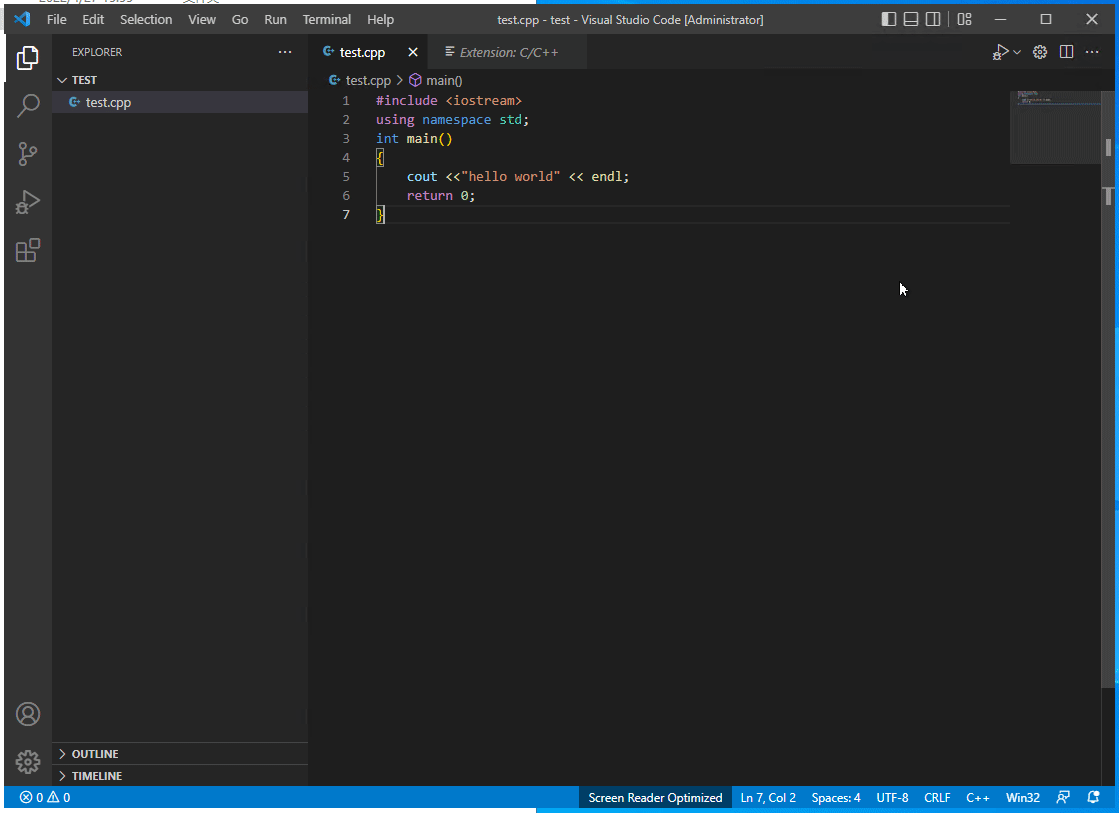Image resolution: width=1119 pixels, height=813 pixels.
Task: Click the CRLF end-of-line indicator
Action: (937, 798)
